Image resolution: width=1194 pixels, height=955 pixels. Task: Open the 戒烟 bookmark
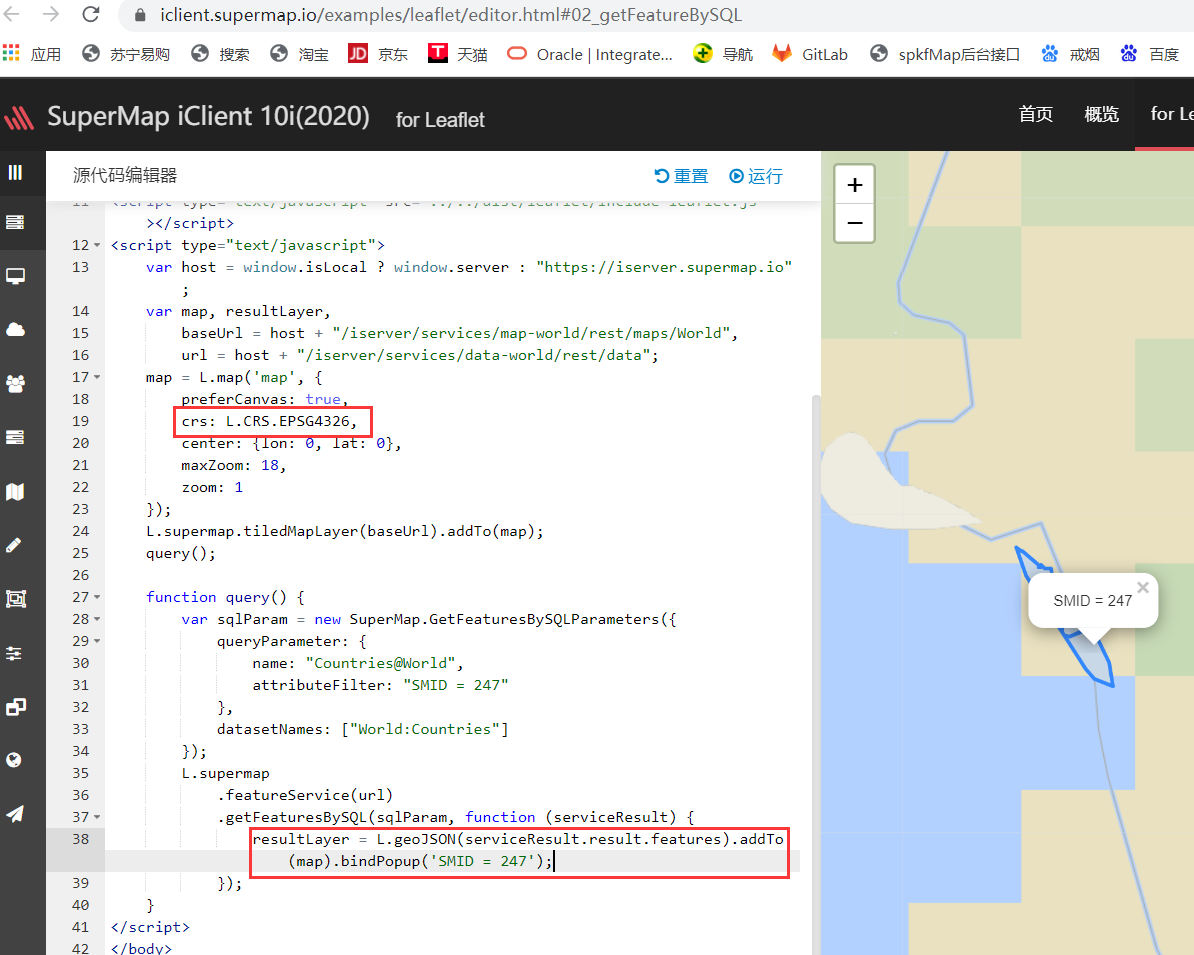pos(1071,54)
